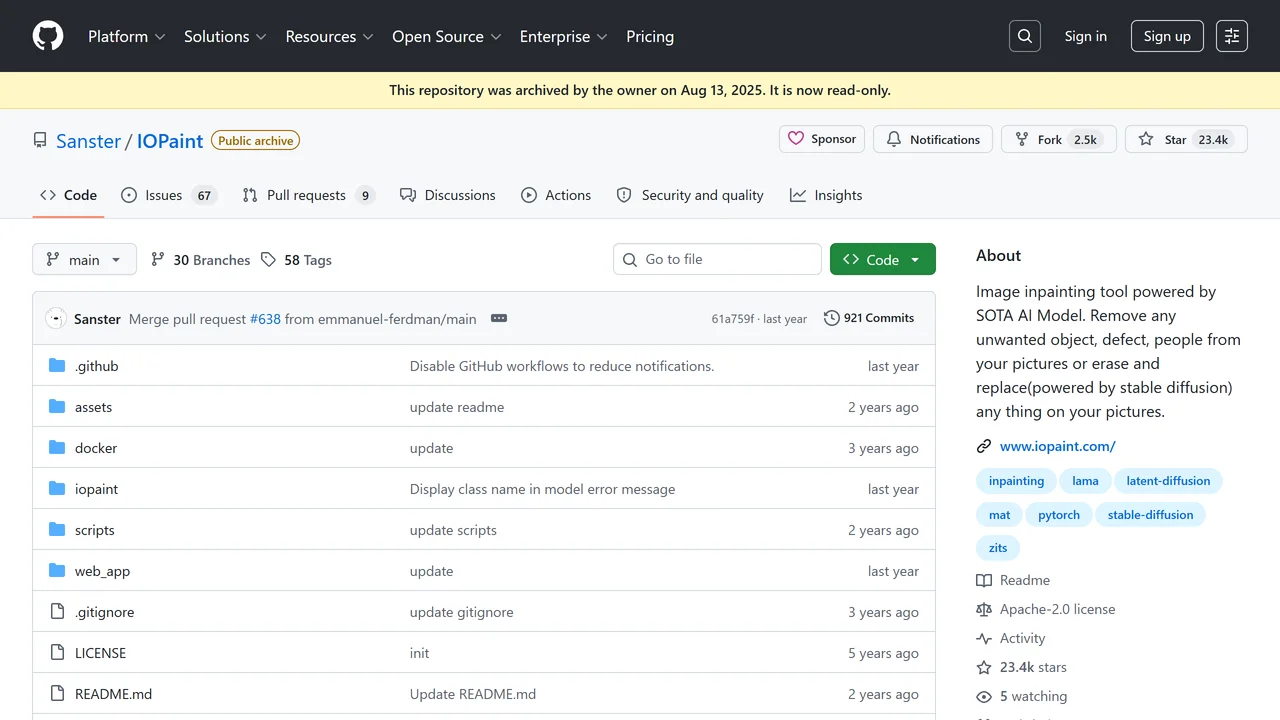
Task: Open the Security and quality tab
Action: (690, 195)
